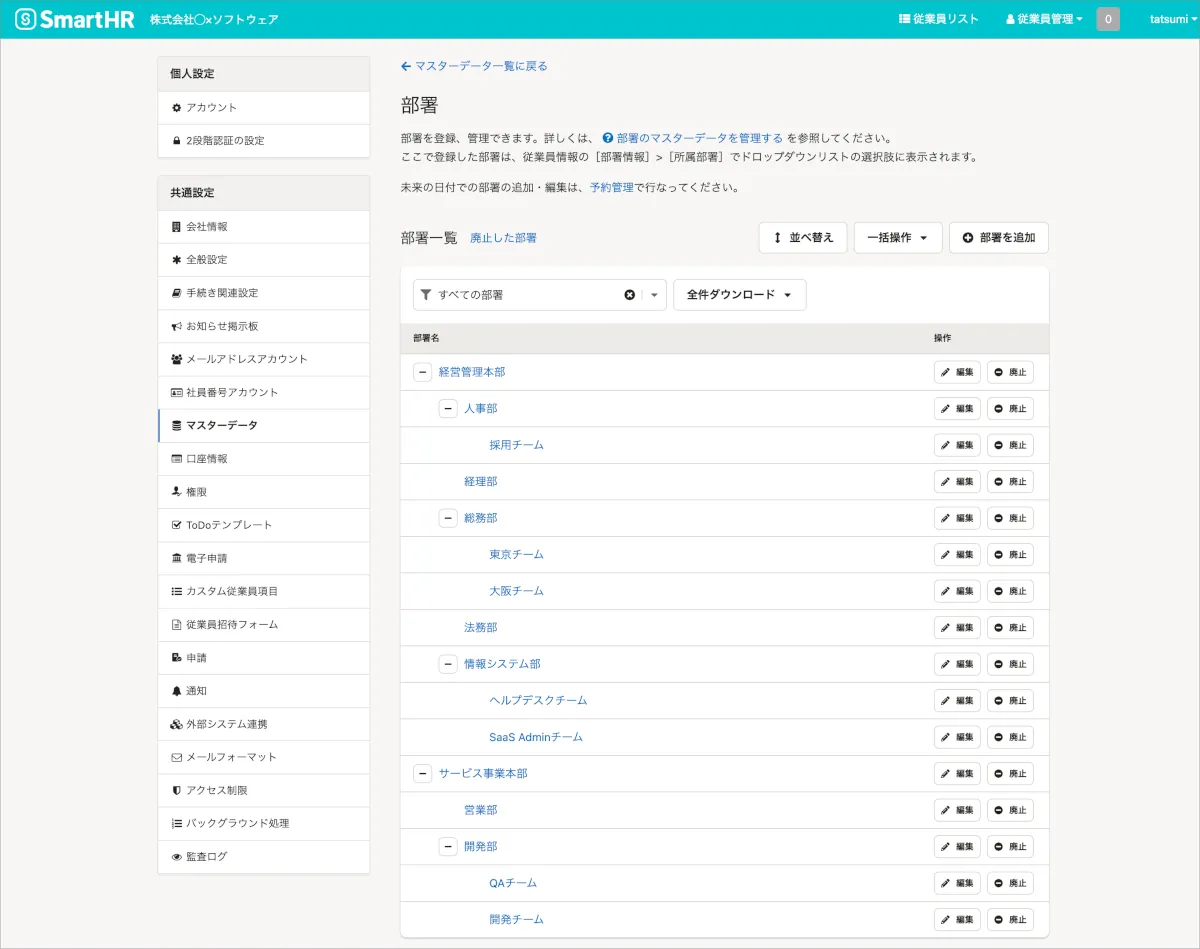
Task: Click the SmartHR logo icon
Action: pyautogui.click(x=27, y=19)
